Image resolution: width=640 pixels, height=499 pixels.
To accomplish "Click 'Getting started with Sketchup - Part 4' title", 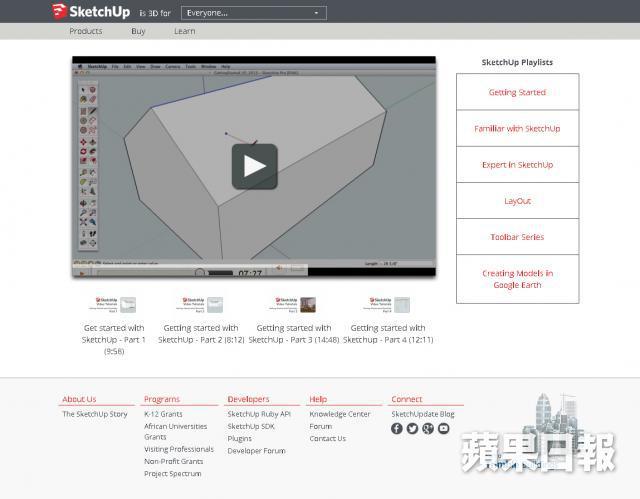I will 388,334.
